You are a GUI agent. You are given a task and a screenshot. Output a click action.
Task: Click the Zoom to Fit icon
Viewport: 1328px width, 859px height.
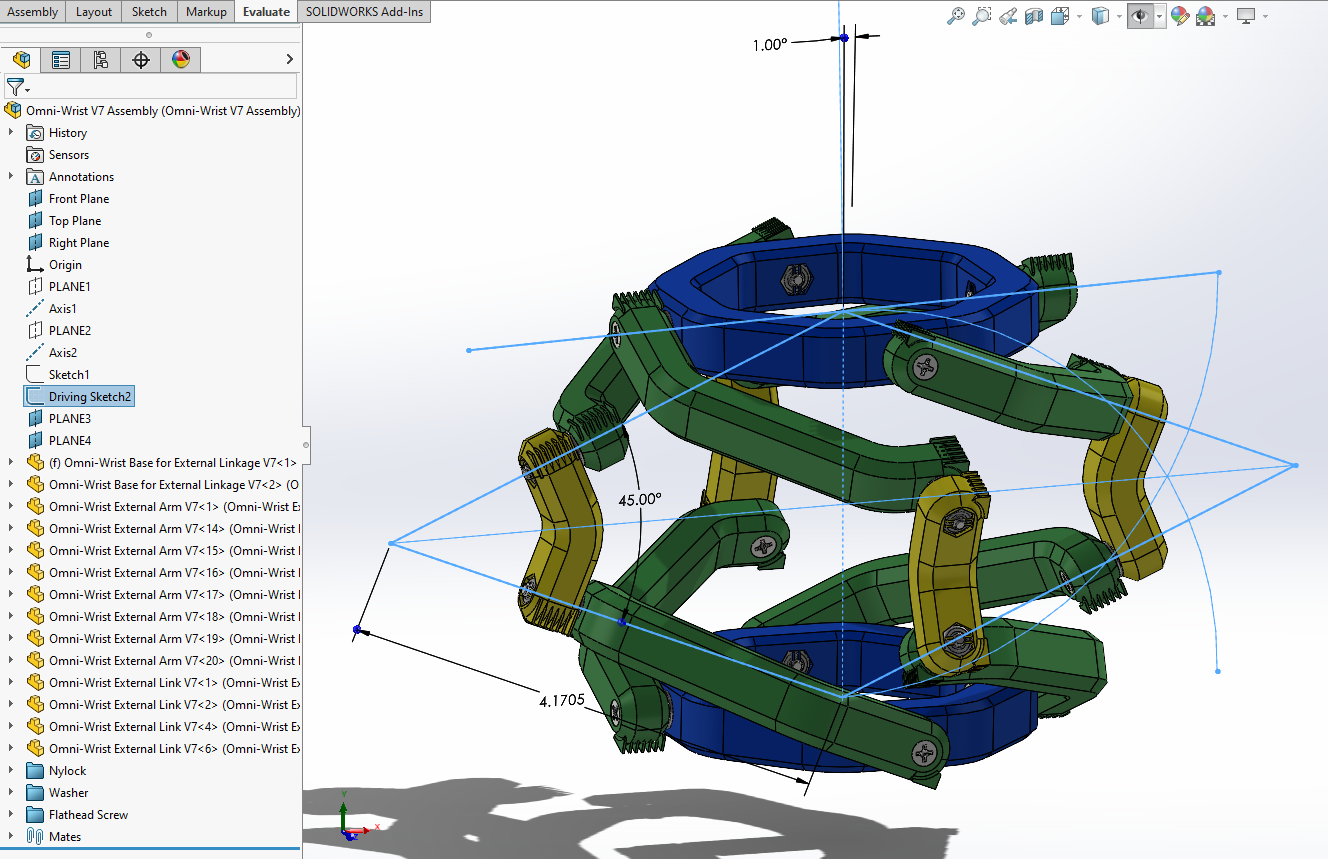click(x=956, y=15)
